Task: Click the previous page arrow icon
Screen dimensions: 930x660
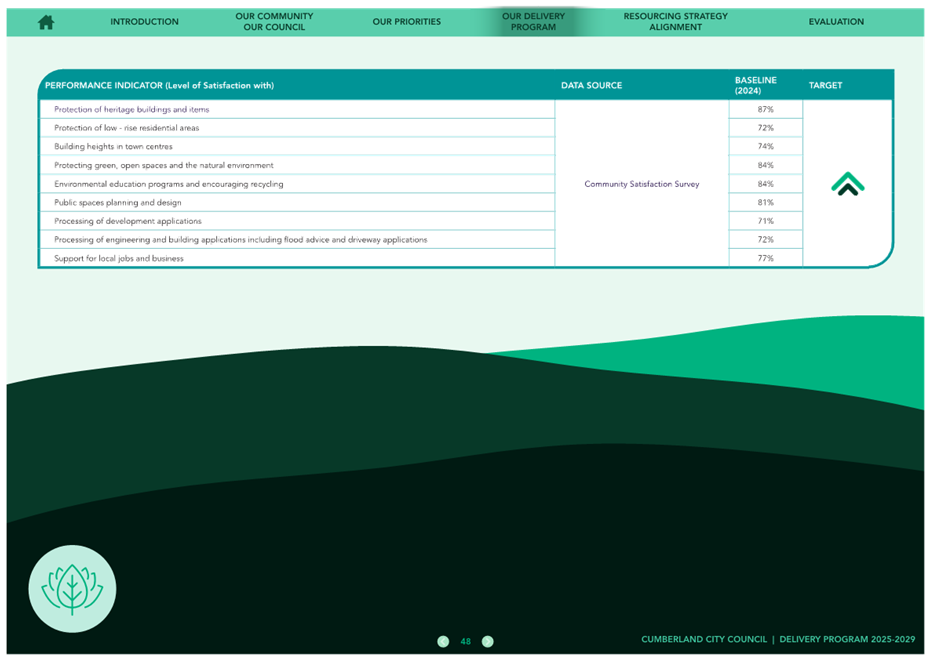Action: pos(443,642)
